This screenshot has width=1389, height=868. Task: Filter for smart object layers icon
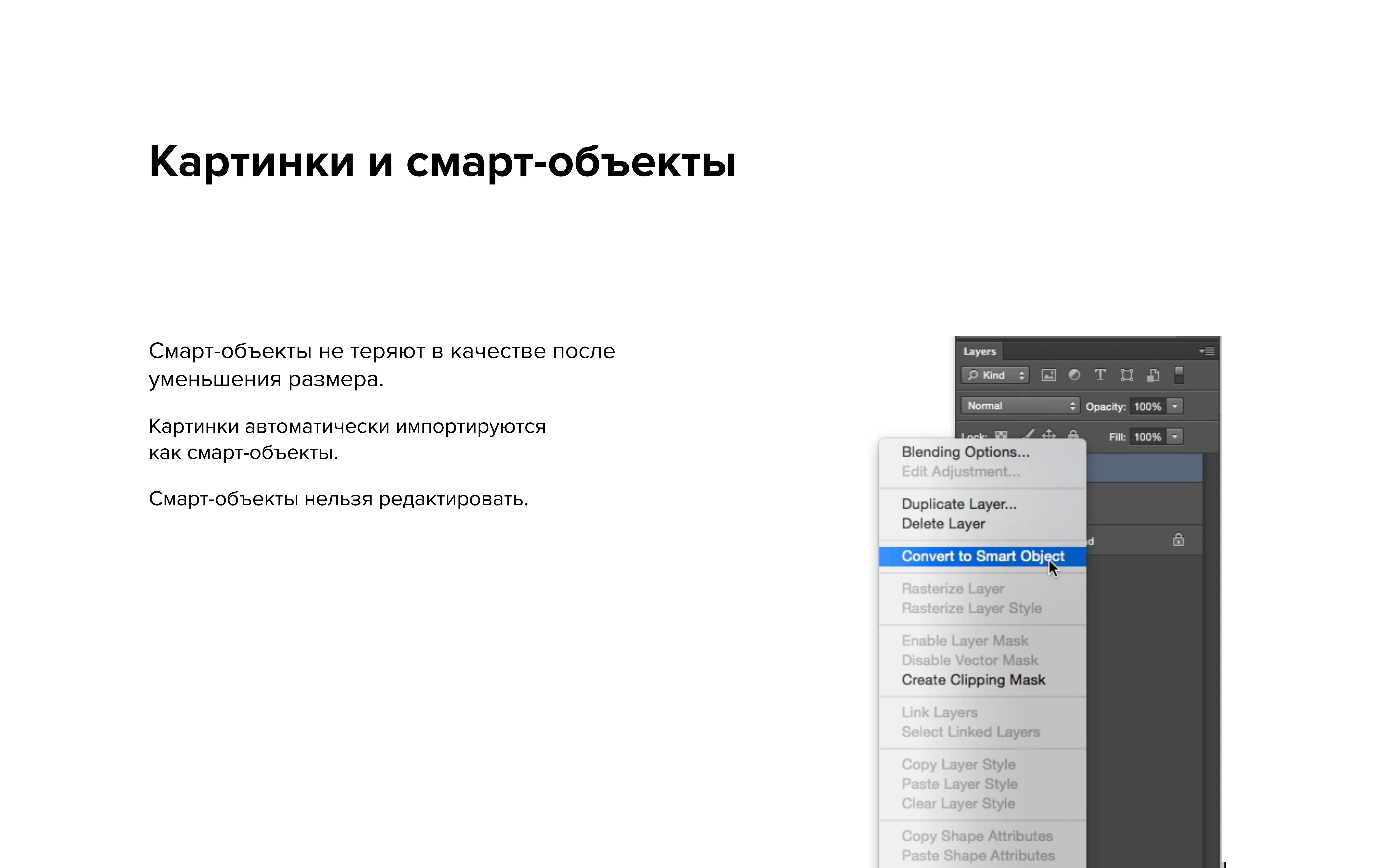point(1153,375)
